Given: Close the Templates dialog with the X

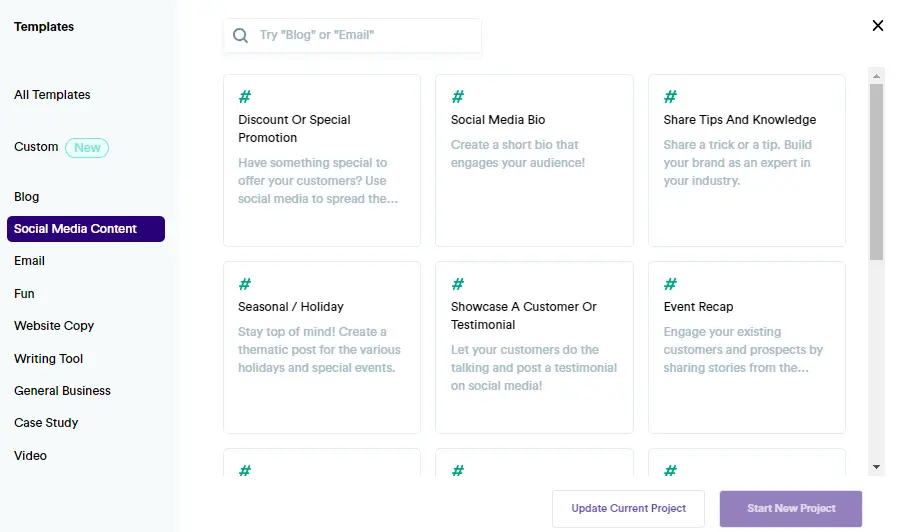Looking at the screenshot, I should [877, 26].
